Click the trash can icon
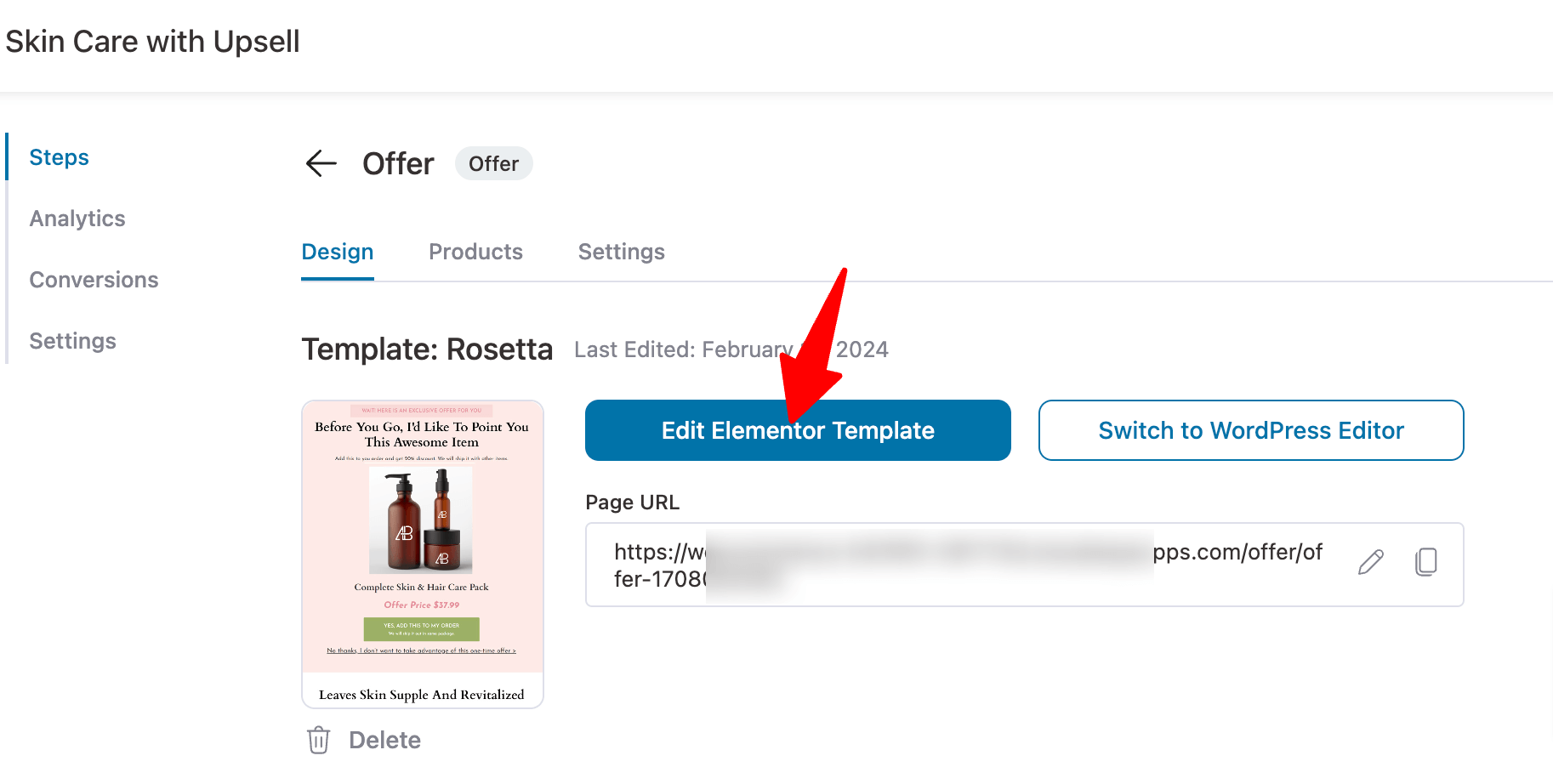The height and width of the screenshot is (784, 1553). click(x=319, y=740)
